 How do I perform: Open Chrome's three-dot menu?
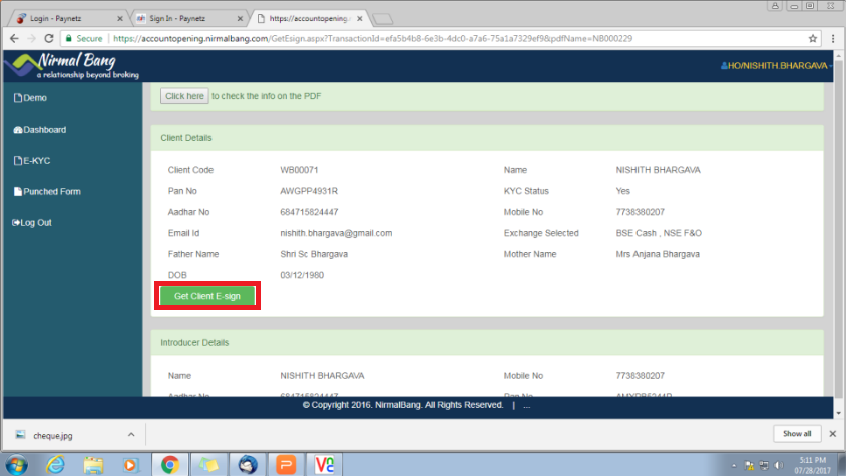click(832, 38)
